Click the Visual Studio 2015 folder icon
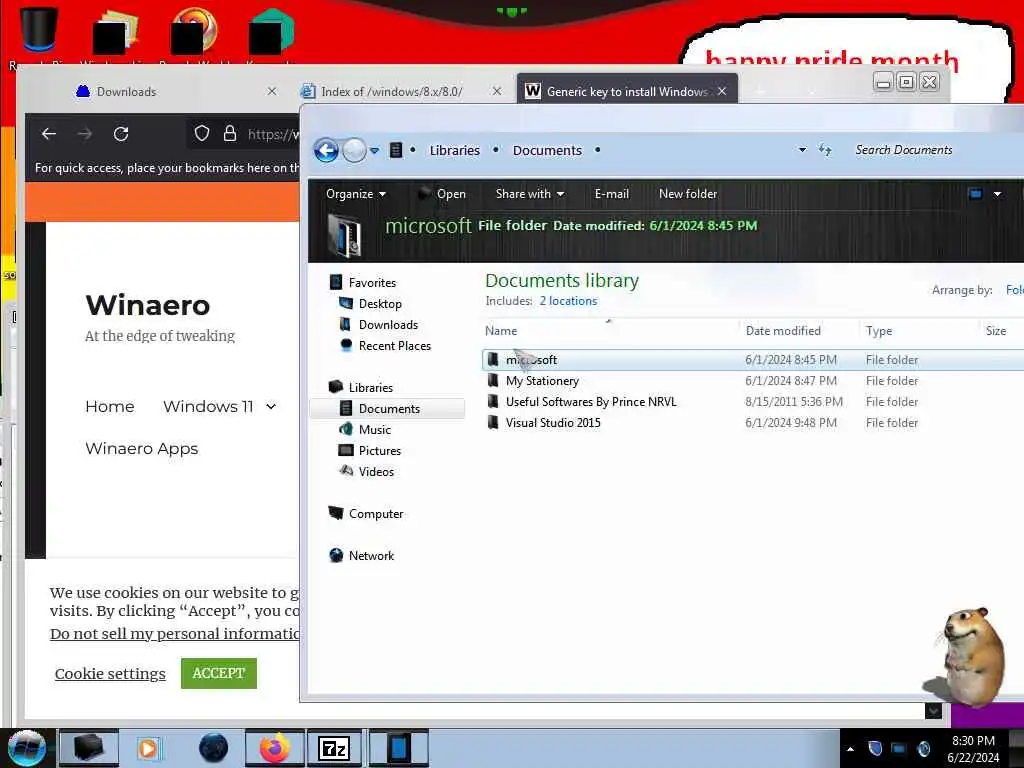 (493, 423)
